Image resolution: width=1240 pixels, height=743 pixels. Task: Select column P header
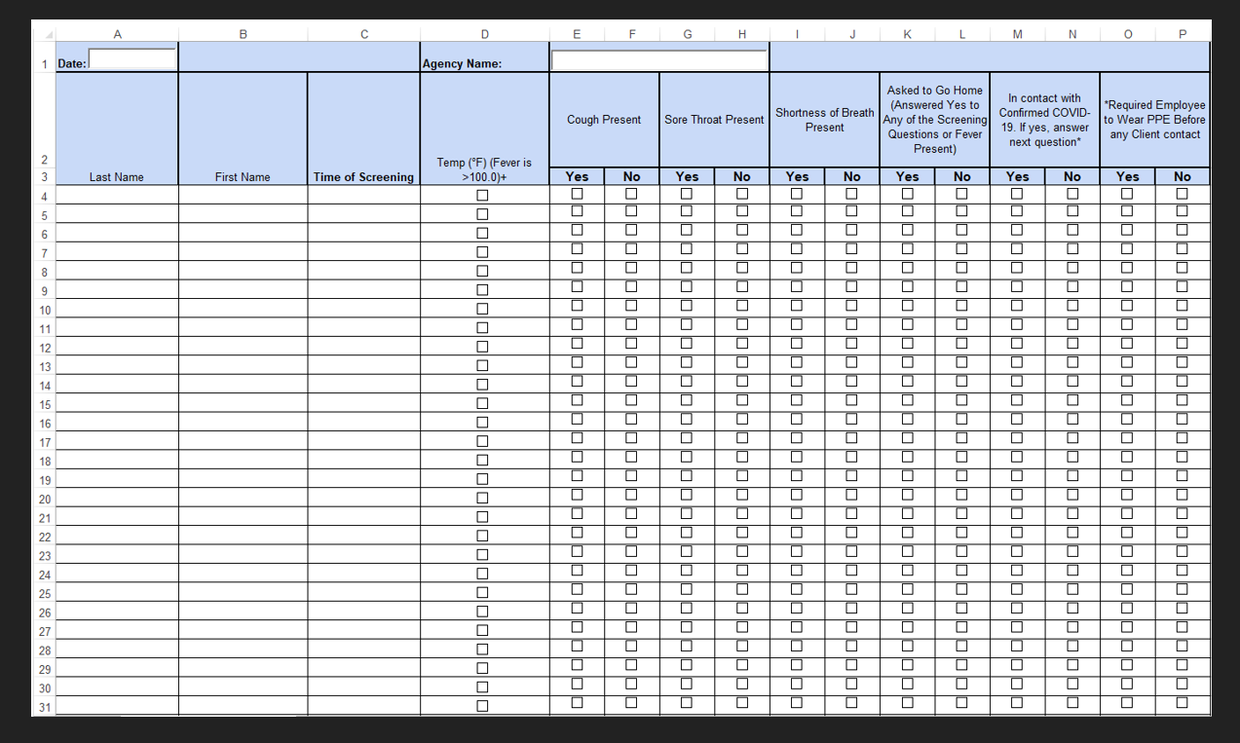pyautogui.click(x=1182, y=33)
